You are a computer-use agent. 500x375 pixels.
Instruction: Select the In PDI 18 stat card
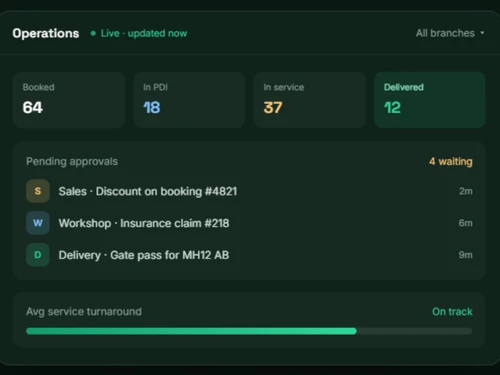pyautogui.click(x=189, y=100)
